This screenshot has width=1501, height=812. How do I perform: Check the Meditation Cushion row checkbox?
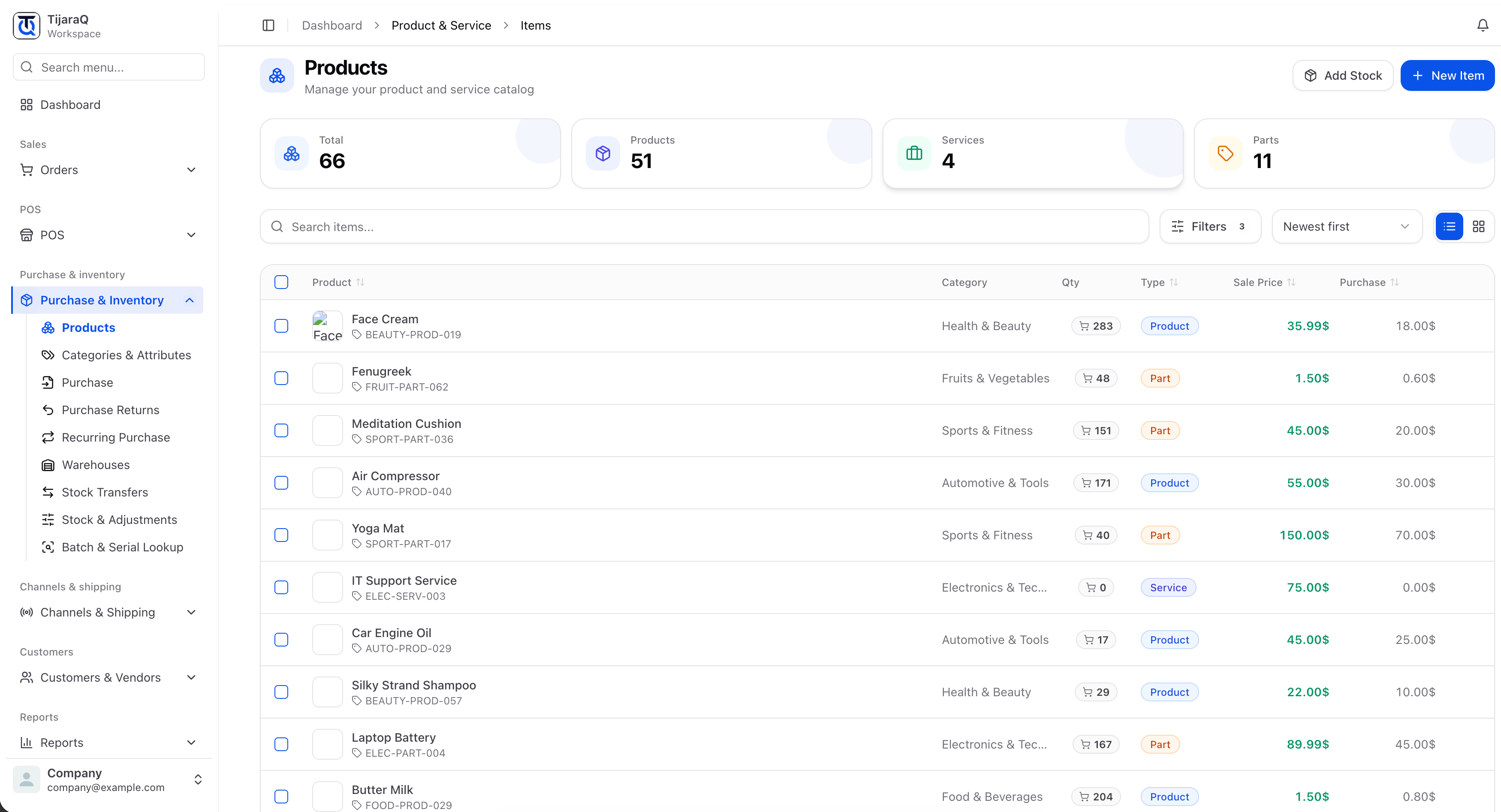point(281,430)
